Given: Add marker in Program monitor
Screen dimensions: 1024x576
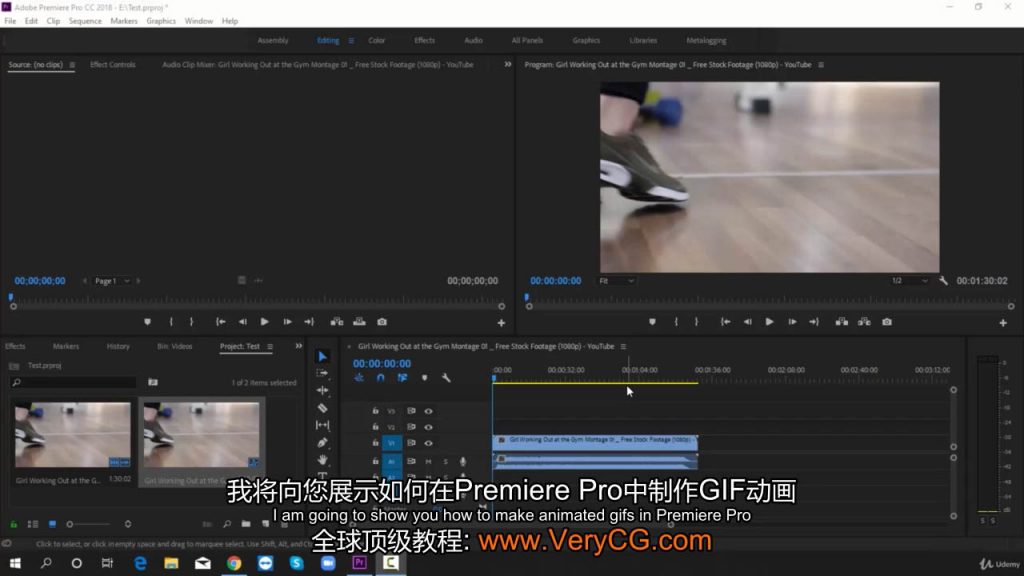Looking at the screenshot, I should click(652, 322).
